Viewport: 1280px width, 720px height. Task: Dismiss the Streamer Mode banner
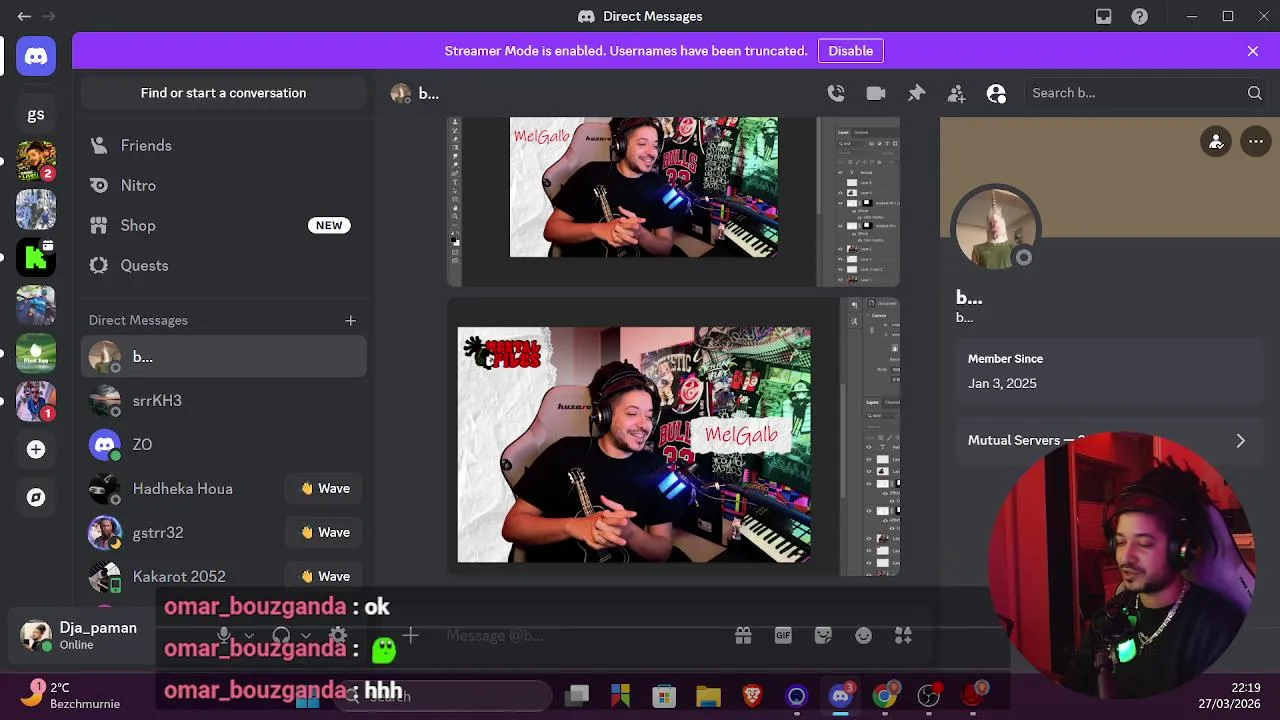[1253, 51]
